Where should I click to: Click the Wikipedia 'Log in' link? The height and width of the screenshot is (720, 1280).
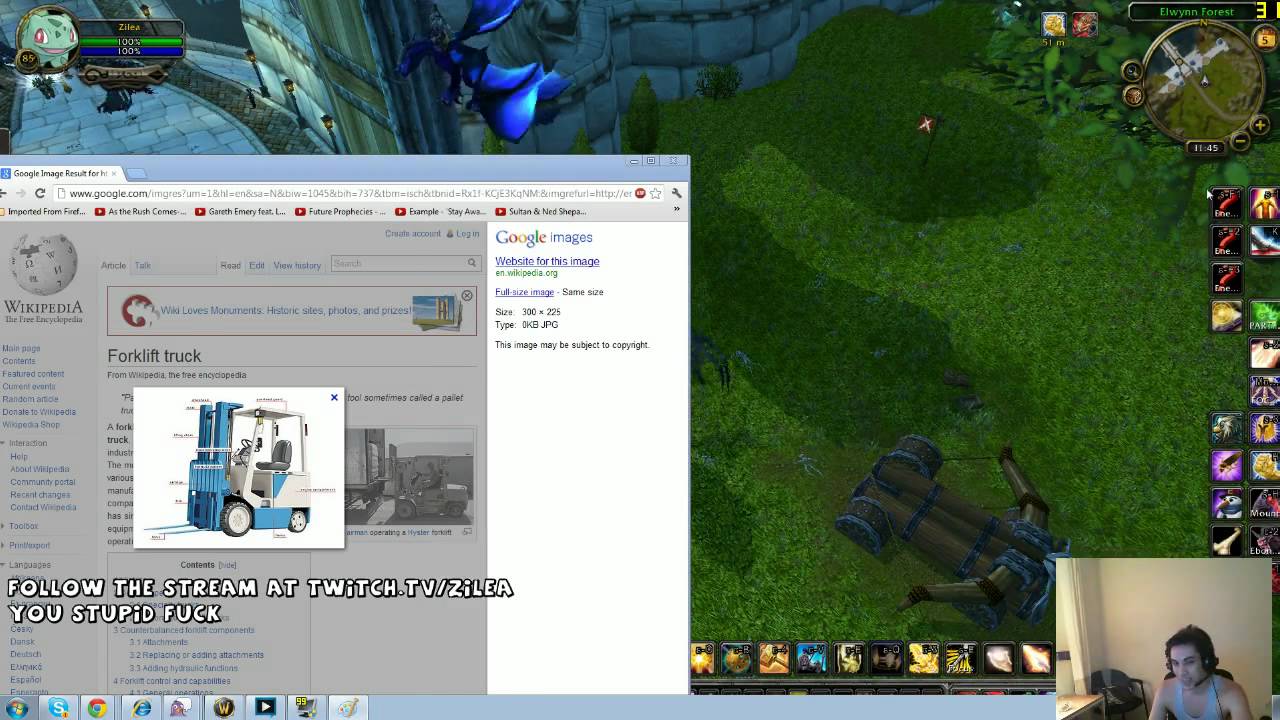click(468, 234)
